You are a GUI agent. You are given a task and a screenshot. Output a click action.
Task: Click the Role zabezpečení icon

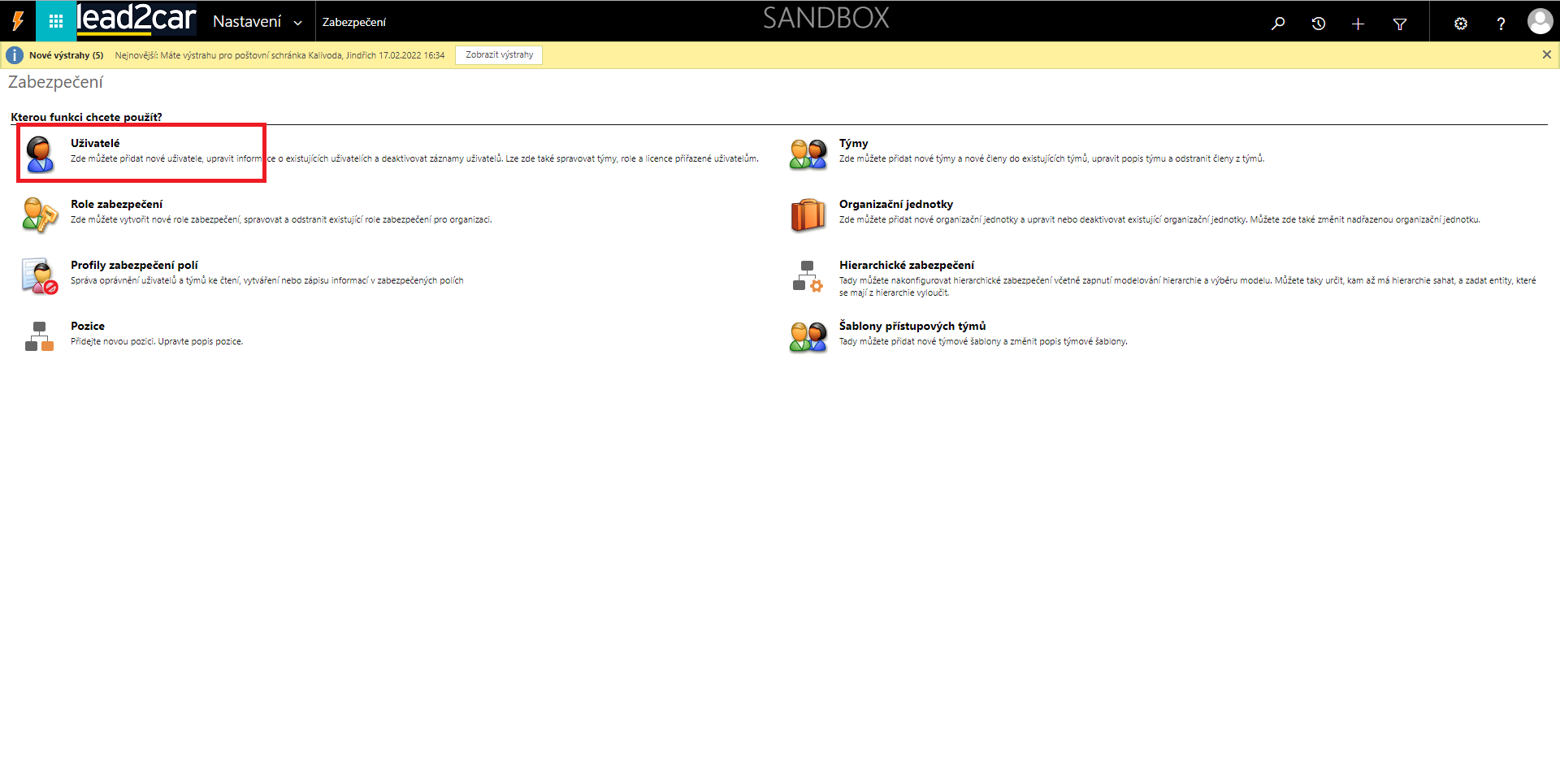coord(39,215)
